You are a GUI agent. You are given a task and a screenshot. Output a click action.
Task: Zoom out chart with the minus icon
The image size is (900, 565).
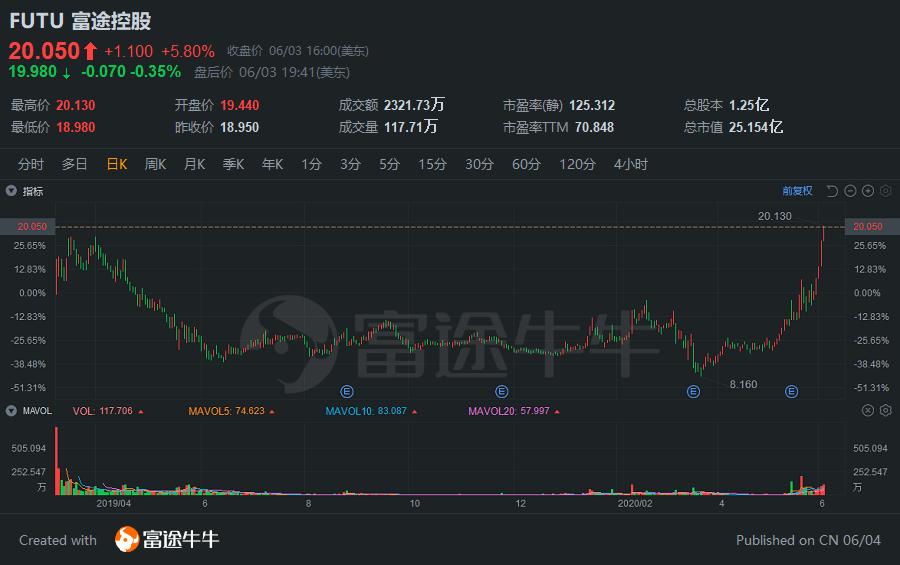tap(850, 191)
